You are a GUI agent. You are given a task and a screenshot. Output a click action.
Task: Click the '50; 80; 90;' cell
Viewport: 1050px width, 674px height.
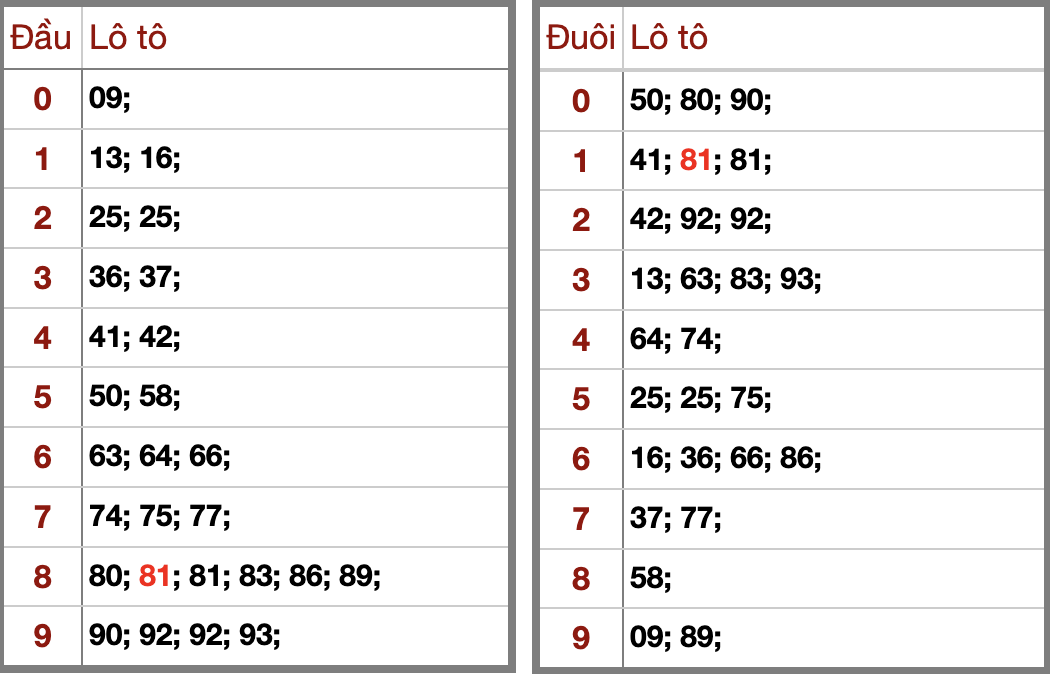pos(701,100)
